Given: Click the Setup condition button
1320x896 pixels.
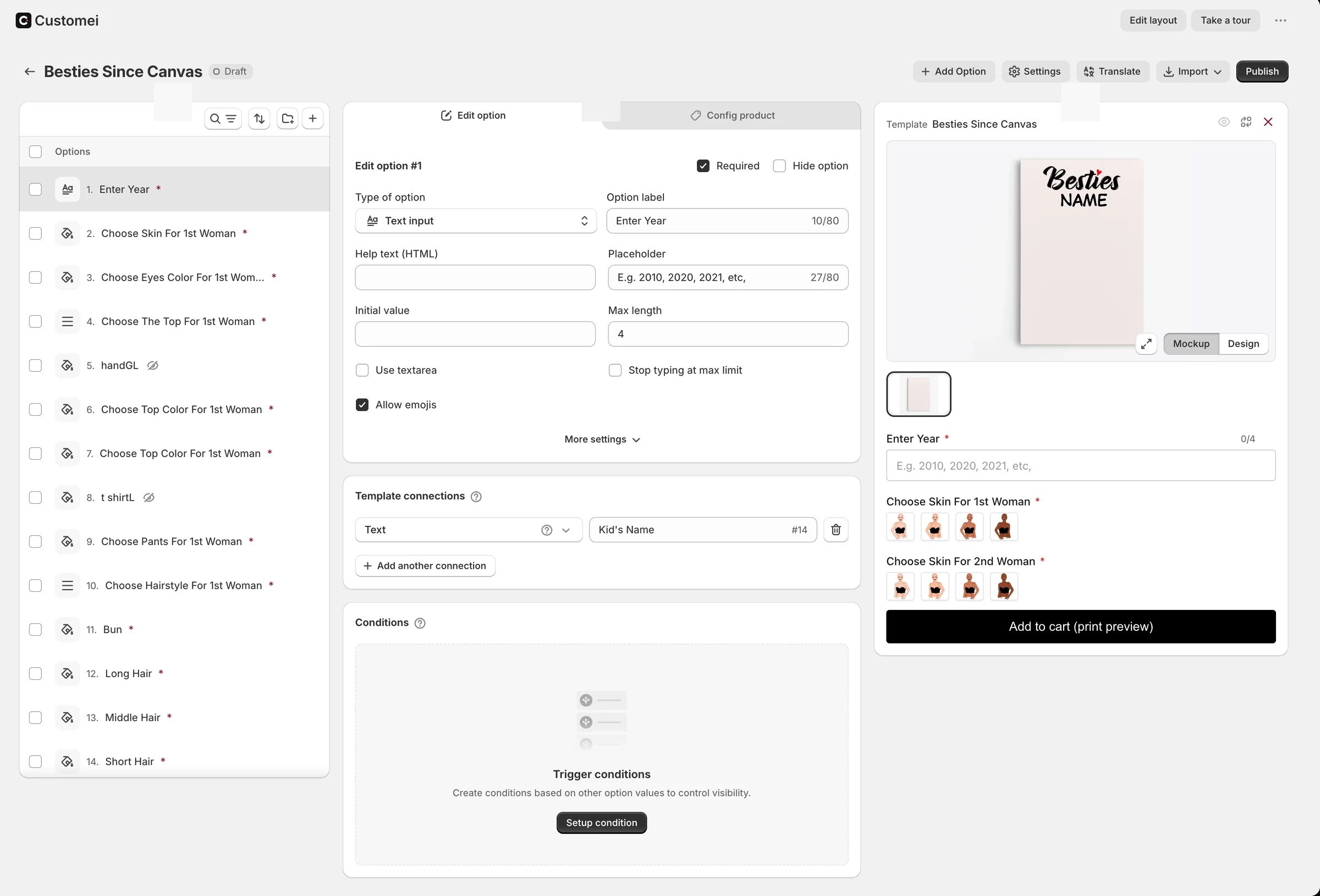Looking at the screenshot, I should coord(602,823).
